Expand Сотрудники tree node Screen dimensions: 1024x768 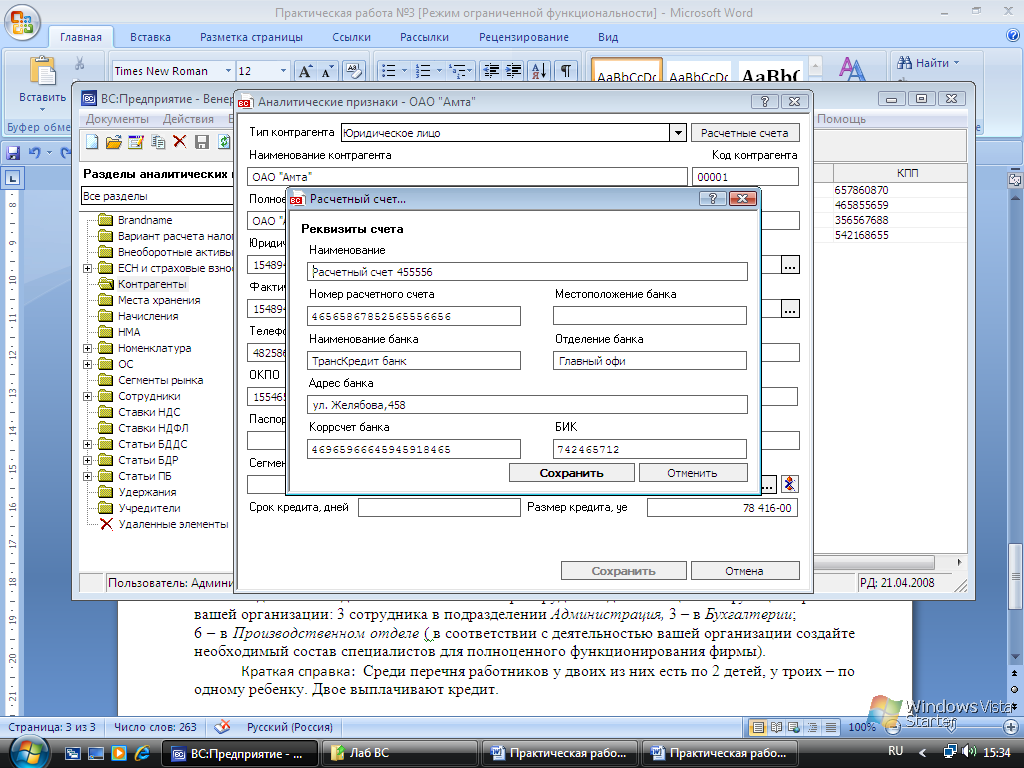point(88,396)
